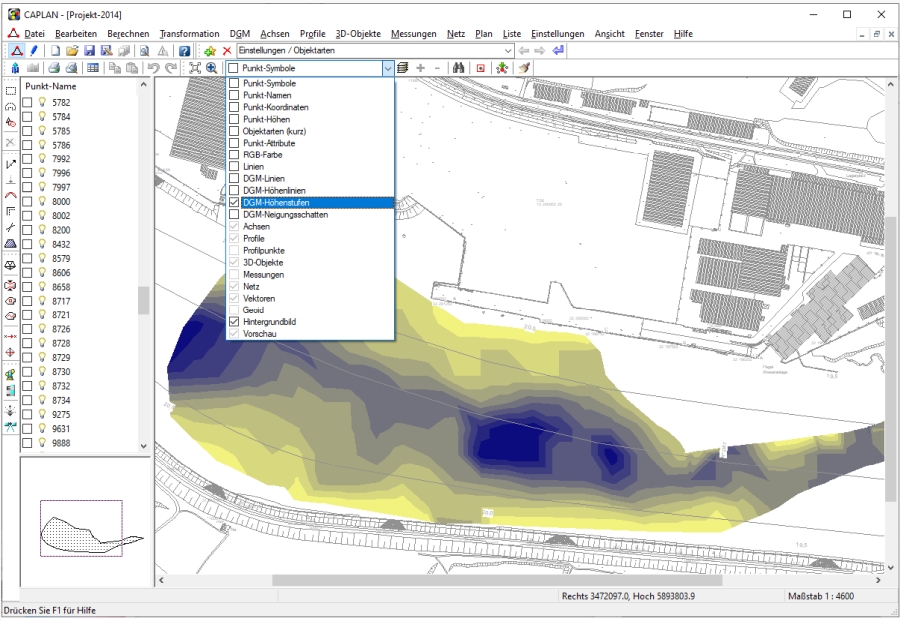Enable the DGM-Höhenlinien checkbox
Image resolution: width=900 pixels, height=621 pixels.
click(x=234, y=191)
